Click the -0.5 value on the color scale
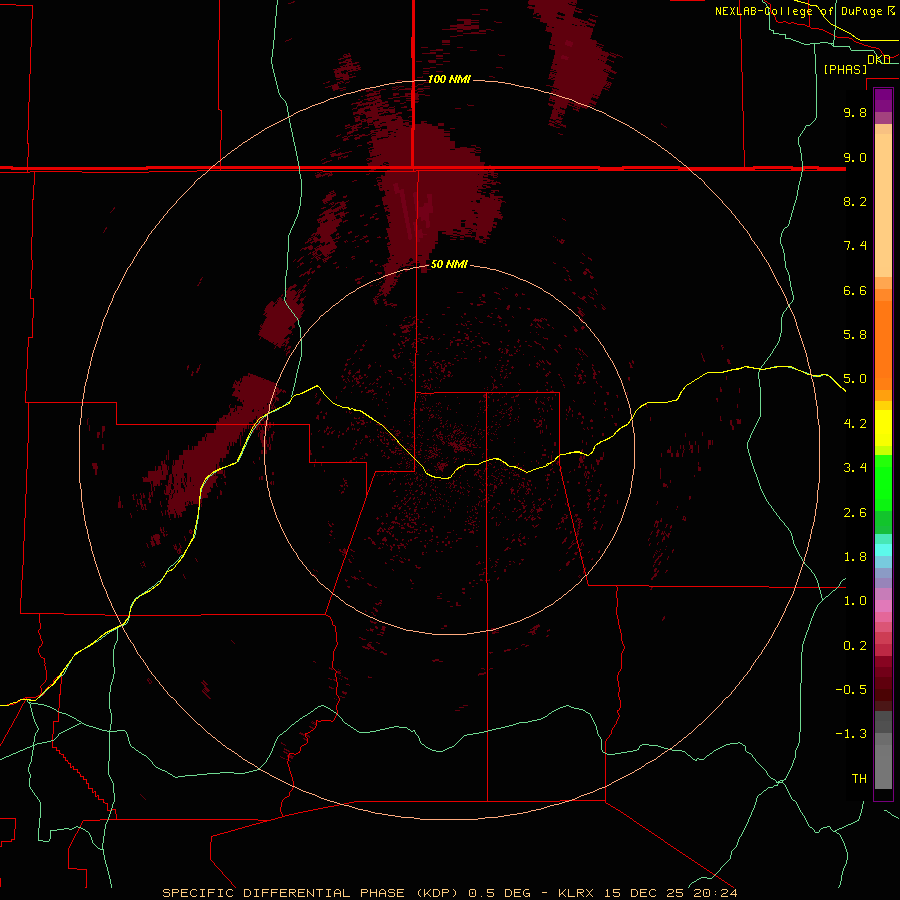Screen dimensions: 900x900 (x=851, y=690)
